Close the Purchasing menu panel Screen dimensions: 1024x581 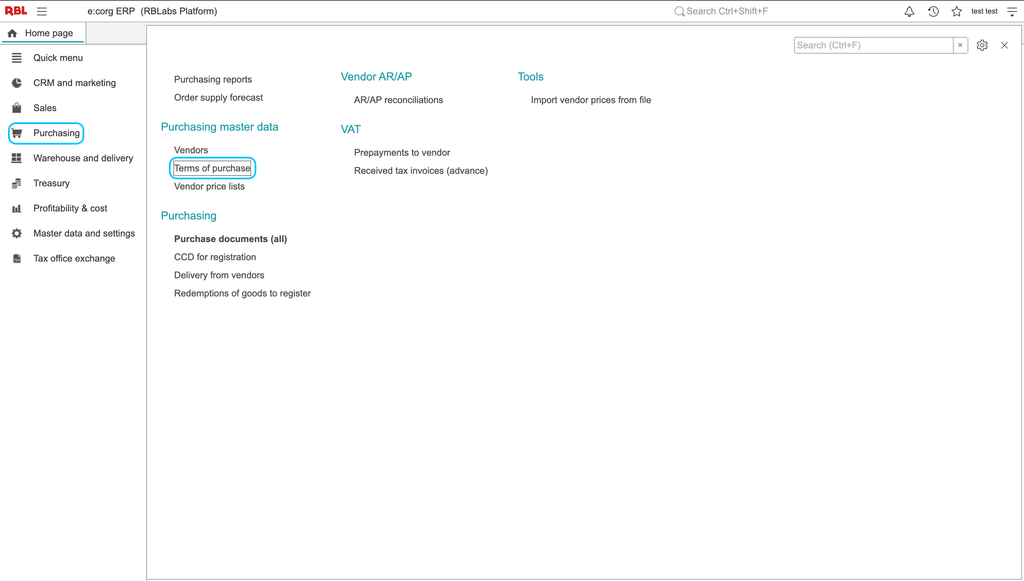(x=1004, y=45)
